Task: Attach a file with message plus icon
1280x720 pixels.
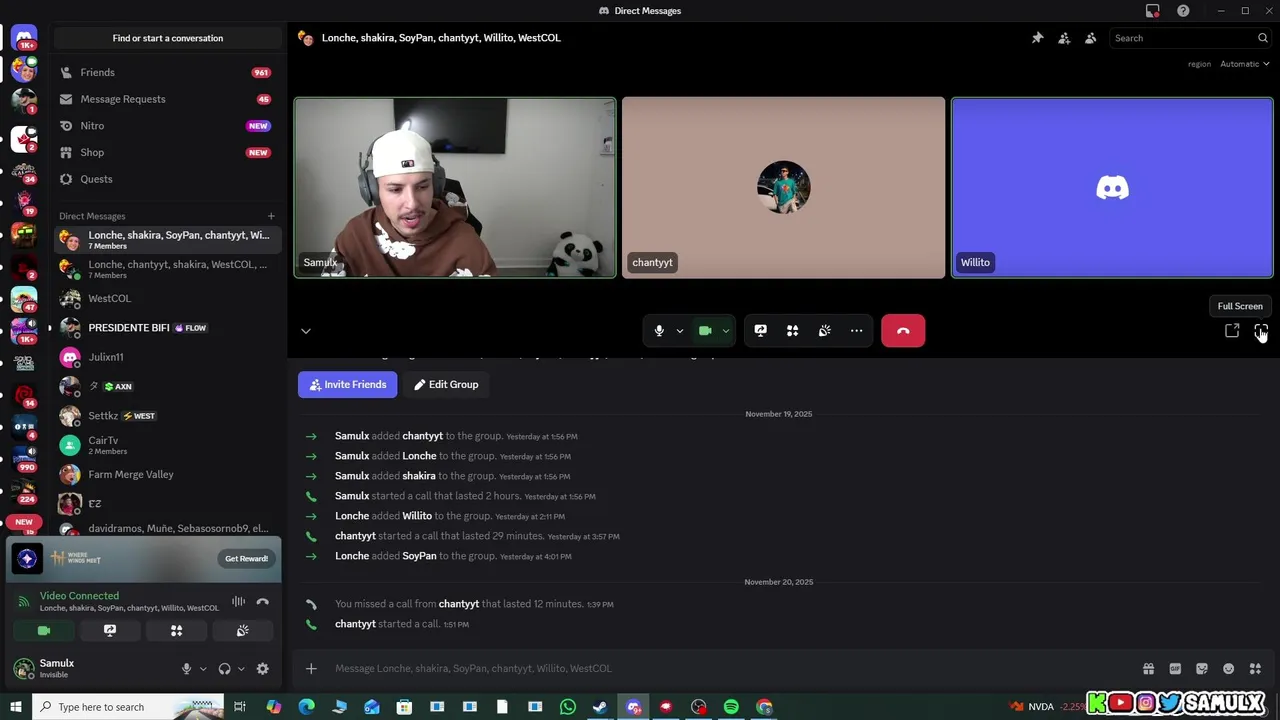Action: 311,668
